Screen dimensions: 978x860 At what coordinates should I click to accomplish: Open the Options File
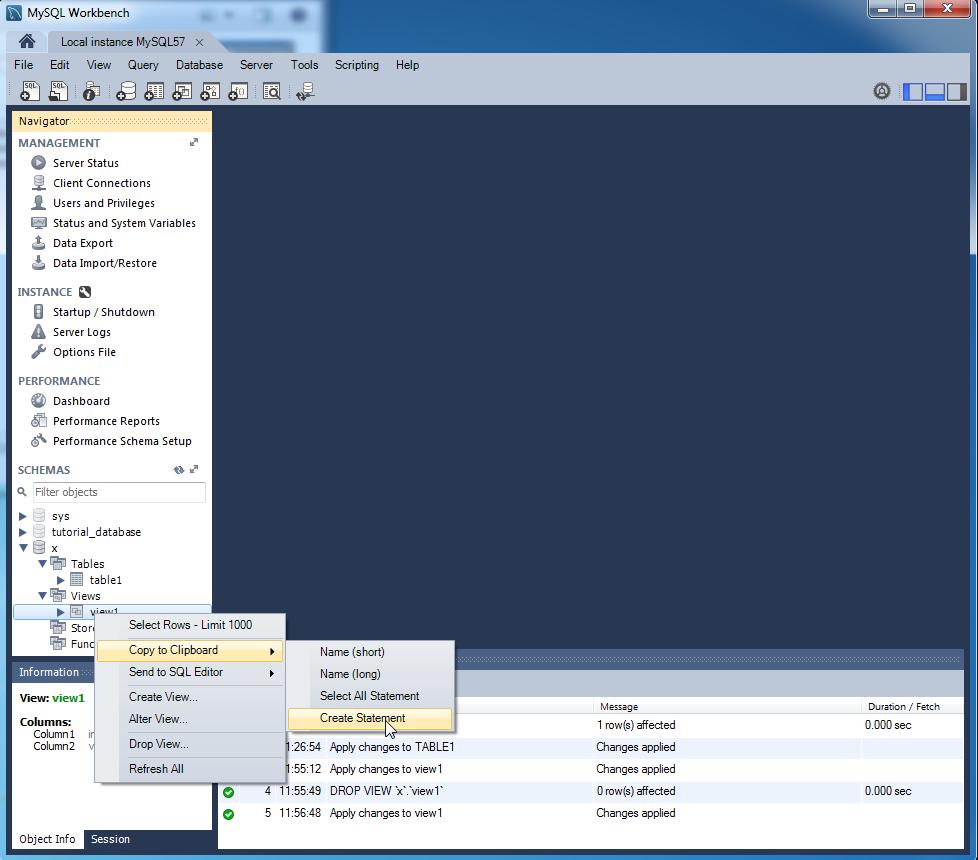point(84,352)
